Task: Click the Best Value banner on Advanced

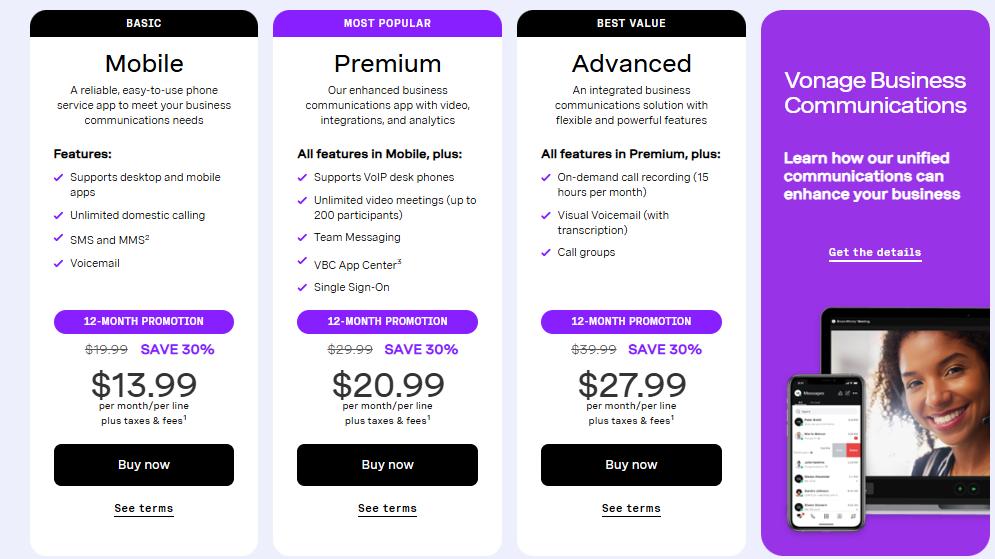Action: pyautogui.click(x=631, y=23)
